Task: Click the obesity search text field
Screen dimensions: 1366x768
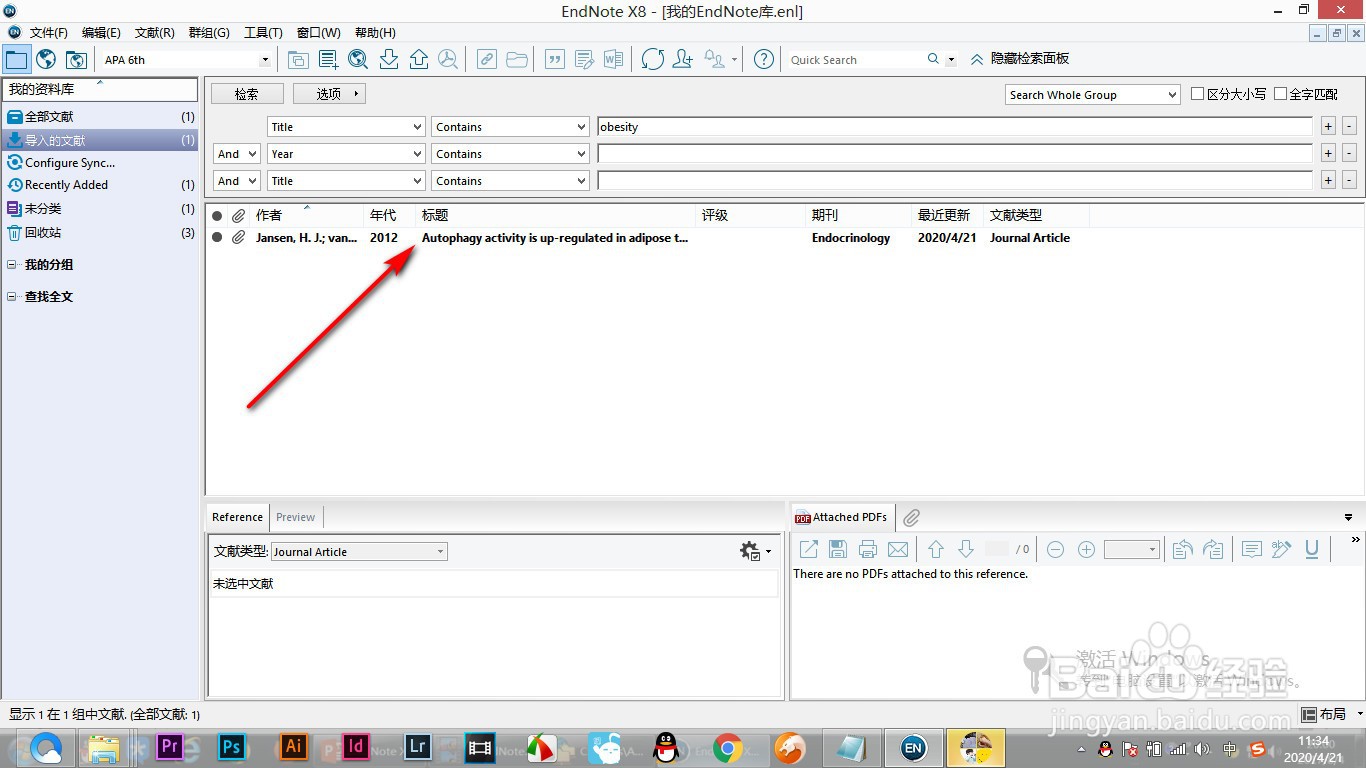Action: point(954,127)
